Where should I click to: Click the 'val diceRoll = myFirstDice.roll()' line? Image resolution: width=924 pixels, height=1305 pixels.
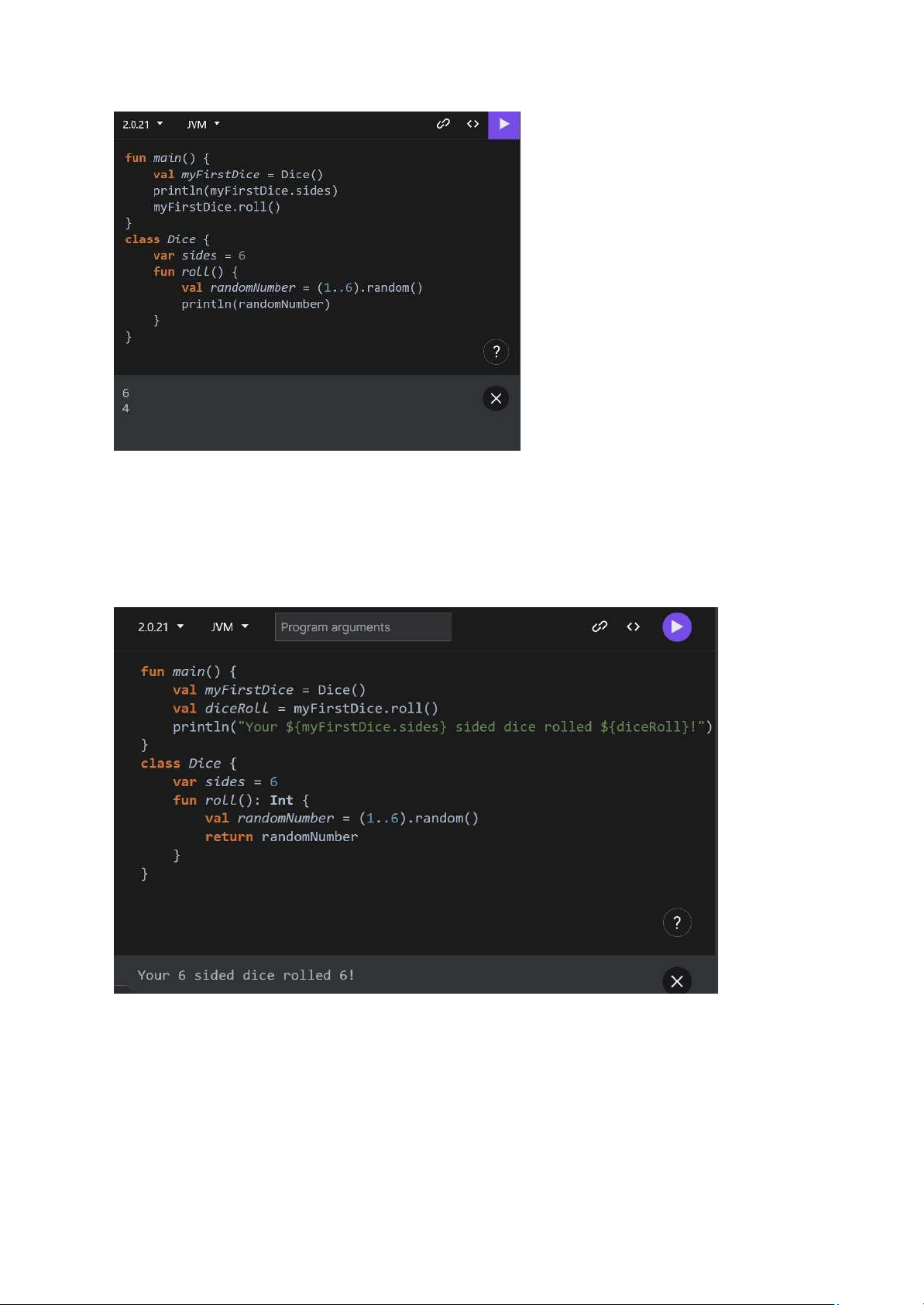pos(305,708)
